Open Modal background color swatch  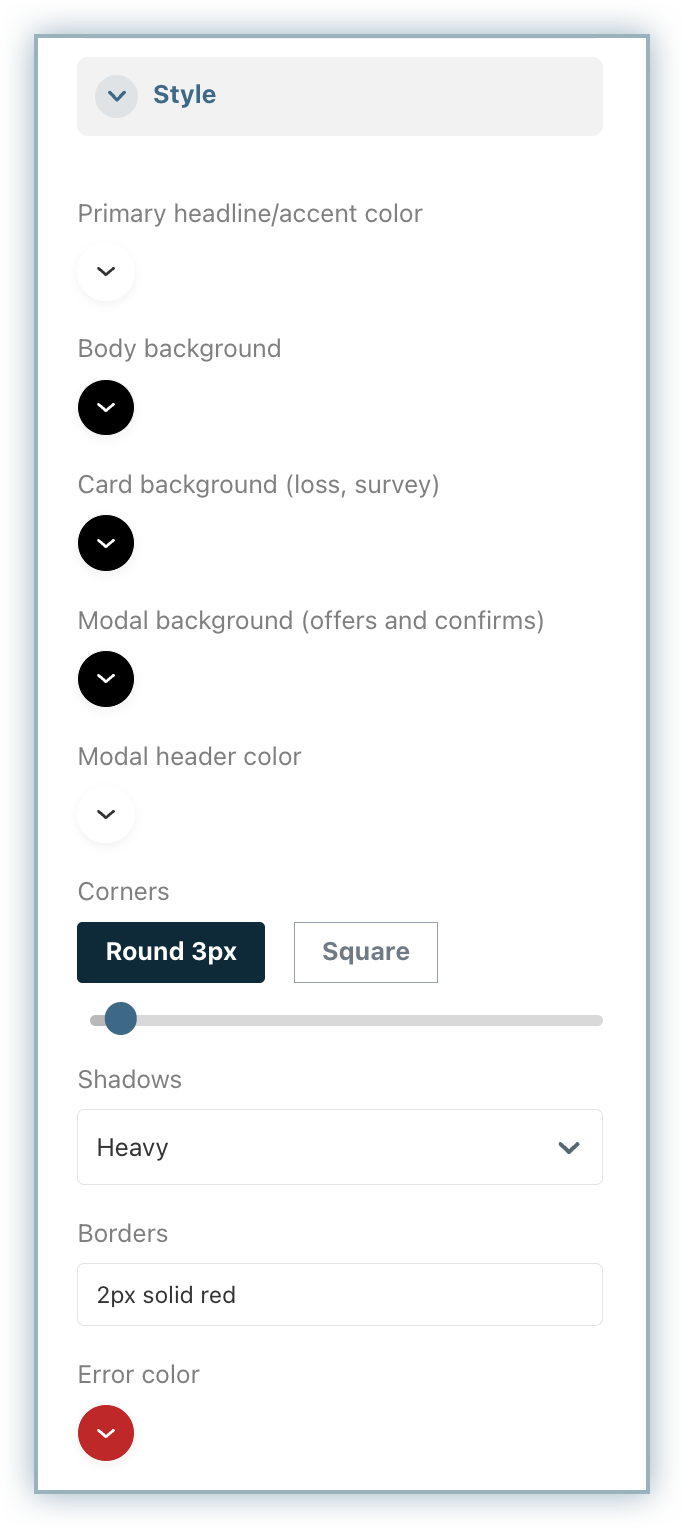coord(106,679)
